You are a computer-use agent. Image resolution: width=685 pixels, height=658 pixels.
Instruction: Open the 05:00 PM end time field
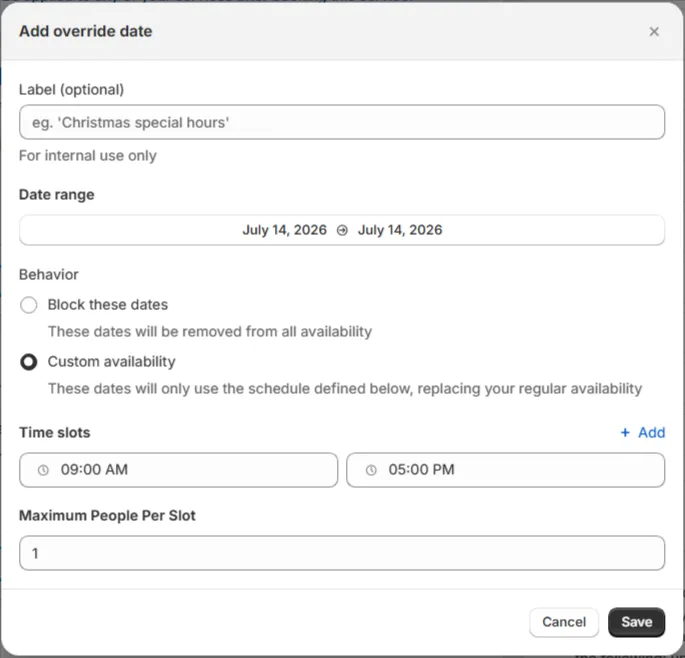coord(505,470)
